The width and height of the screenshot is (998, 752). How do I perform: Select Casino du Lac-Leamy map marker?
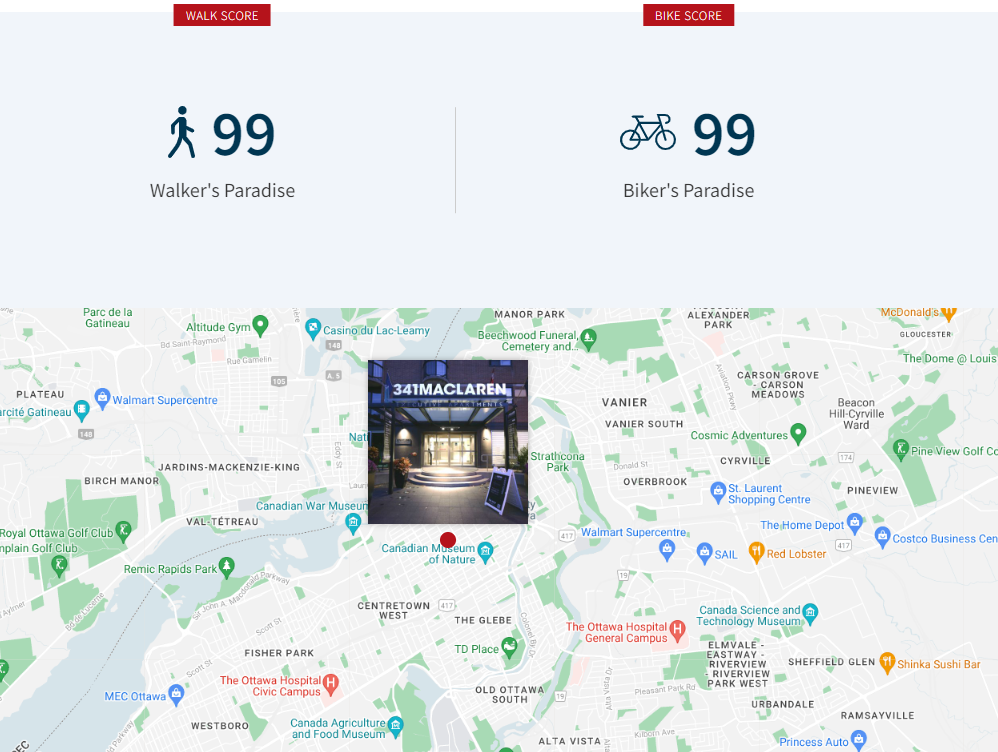313,329
